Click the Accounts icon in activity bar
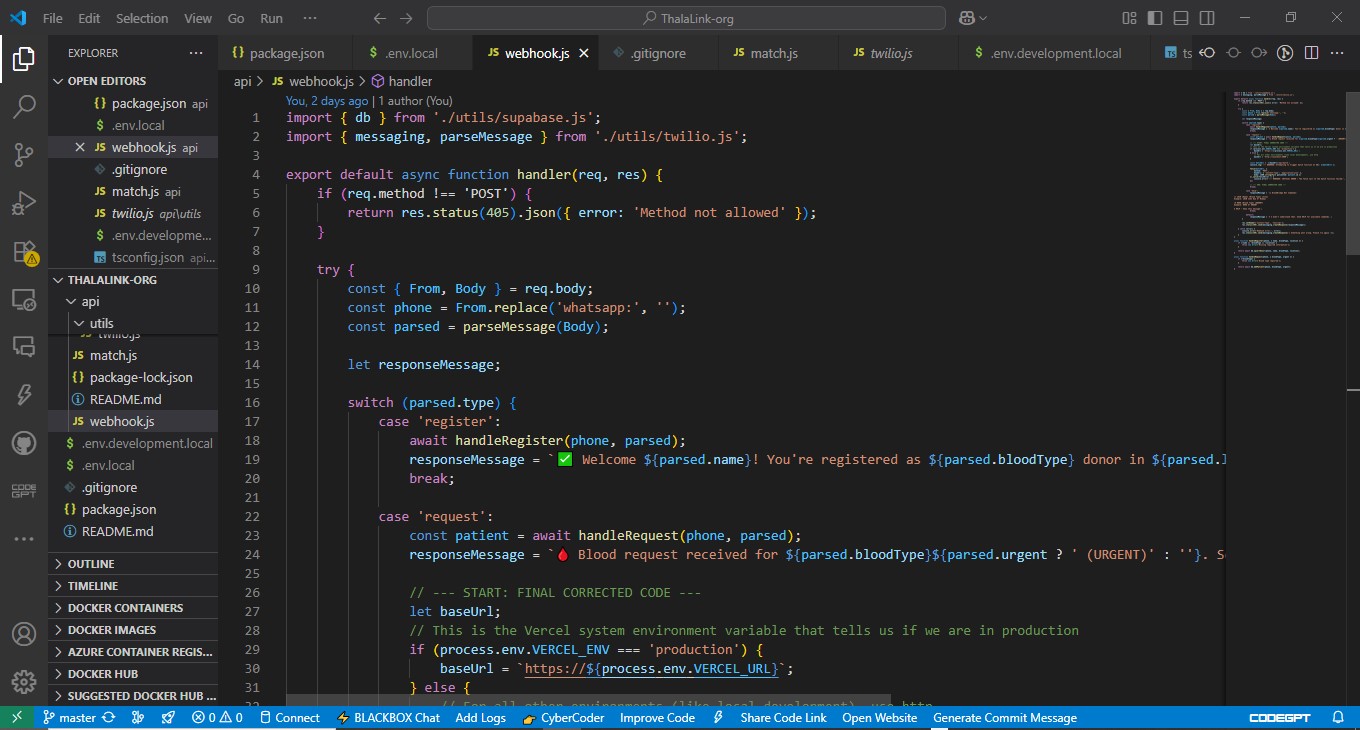 pos(24,634)
